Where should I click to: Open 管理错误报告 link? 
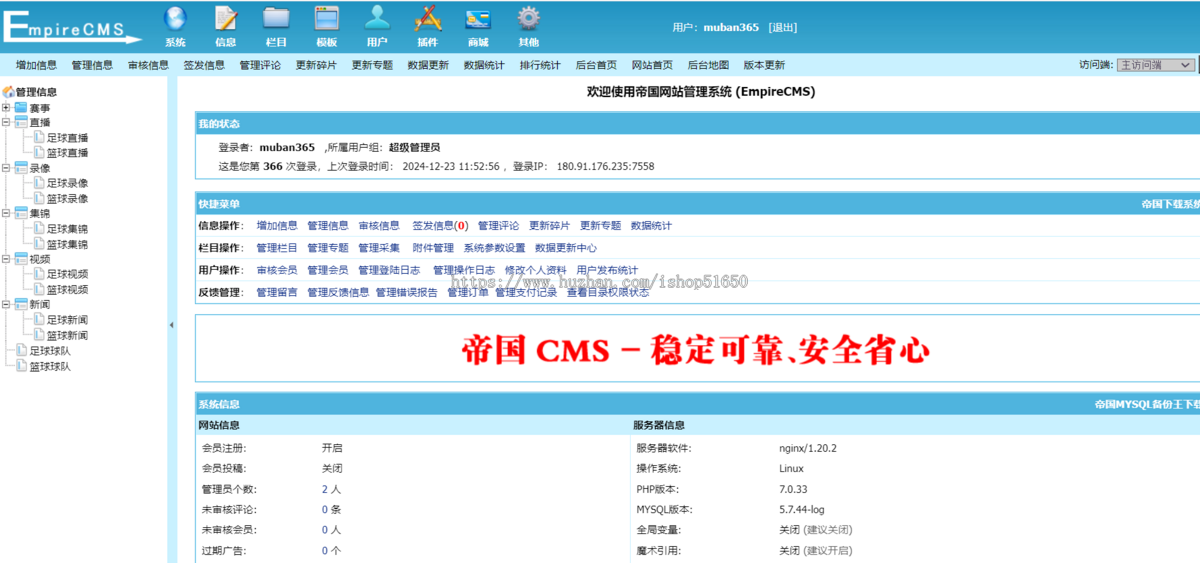[x=406, y=292]
